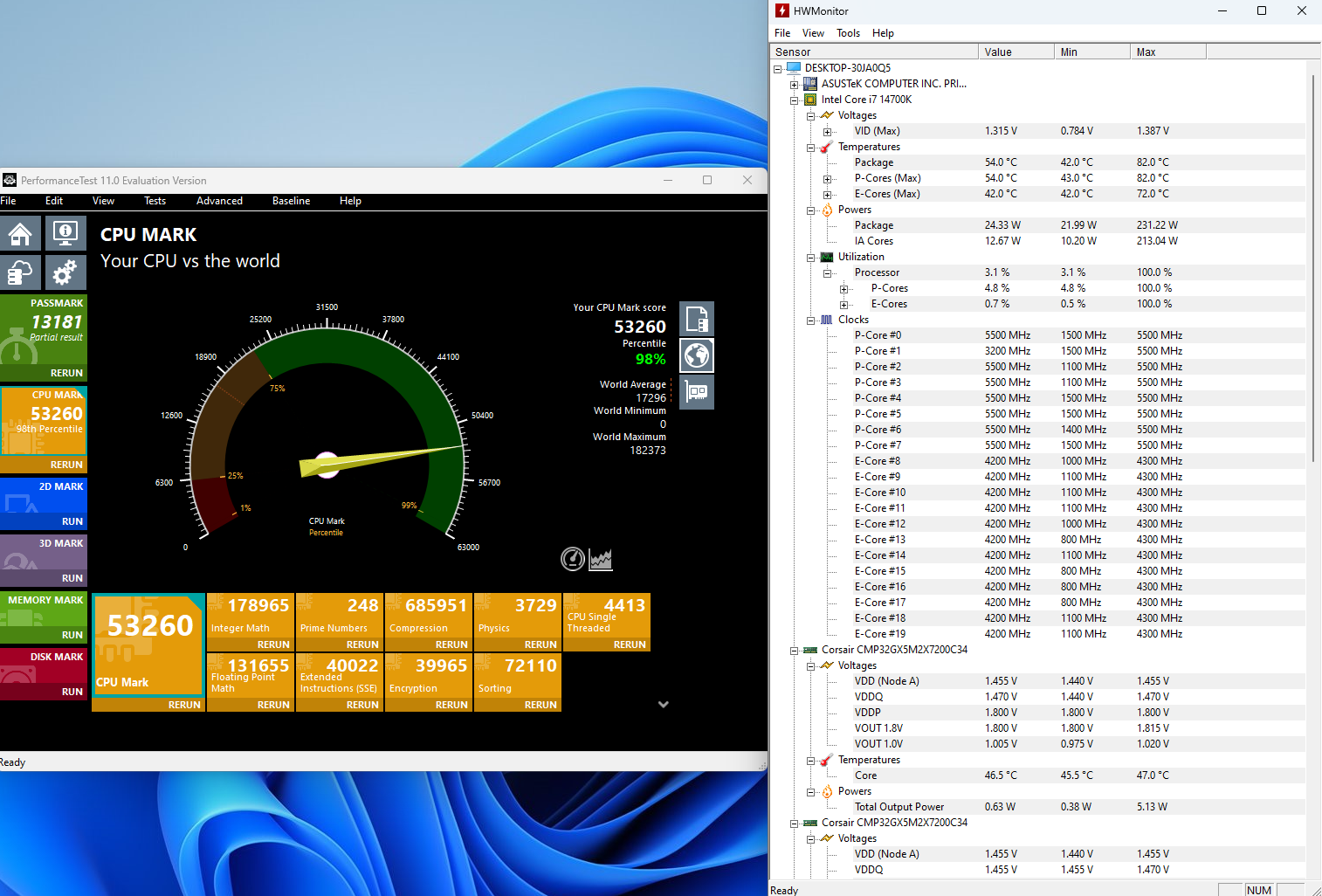Select the gauge view icon
Viewport: 1322px width, 896px height.
point(573,559)
